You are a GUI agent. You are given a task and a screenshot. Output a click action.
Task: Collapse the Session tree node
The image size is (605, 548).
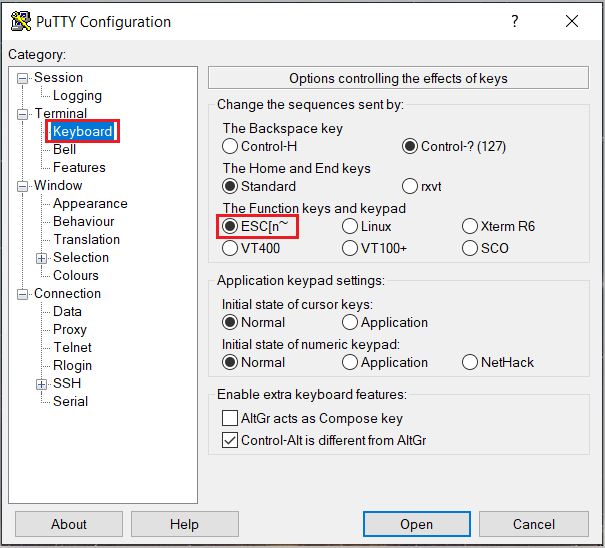click(x=24, y=78)
